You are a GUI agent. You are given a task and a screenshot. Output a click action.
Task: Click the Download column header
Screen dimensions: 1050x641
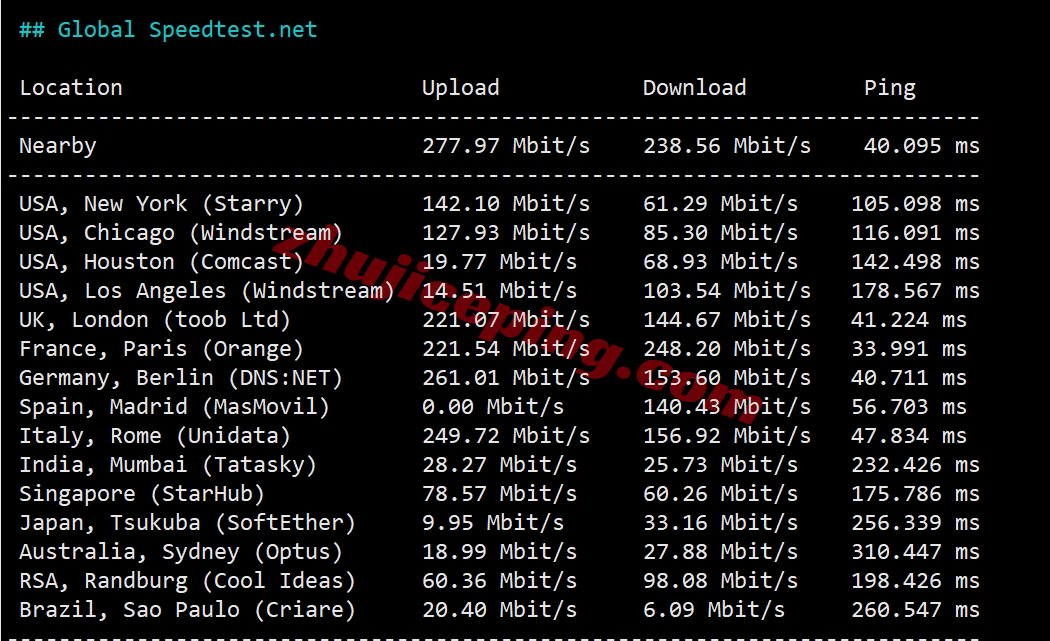[694, 88]
